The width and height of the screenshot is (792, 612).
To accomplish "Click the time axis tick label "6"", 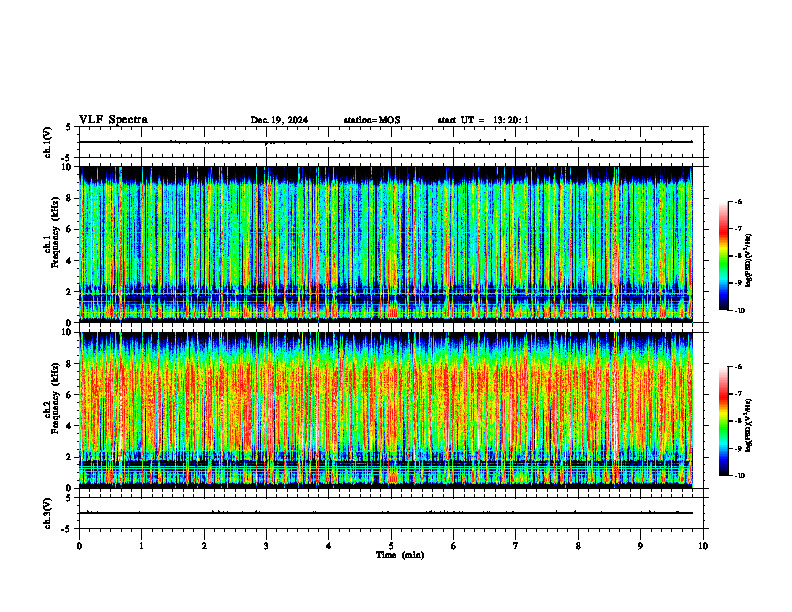I will (453, 546).
